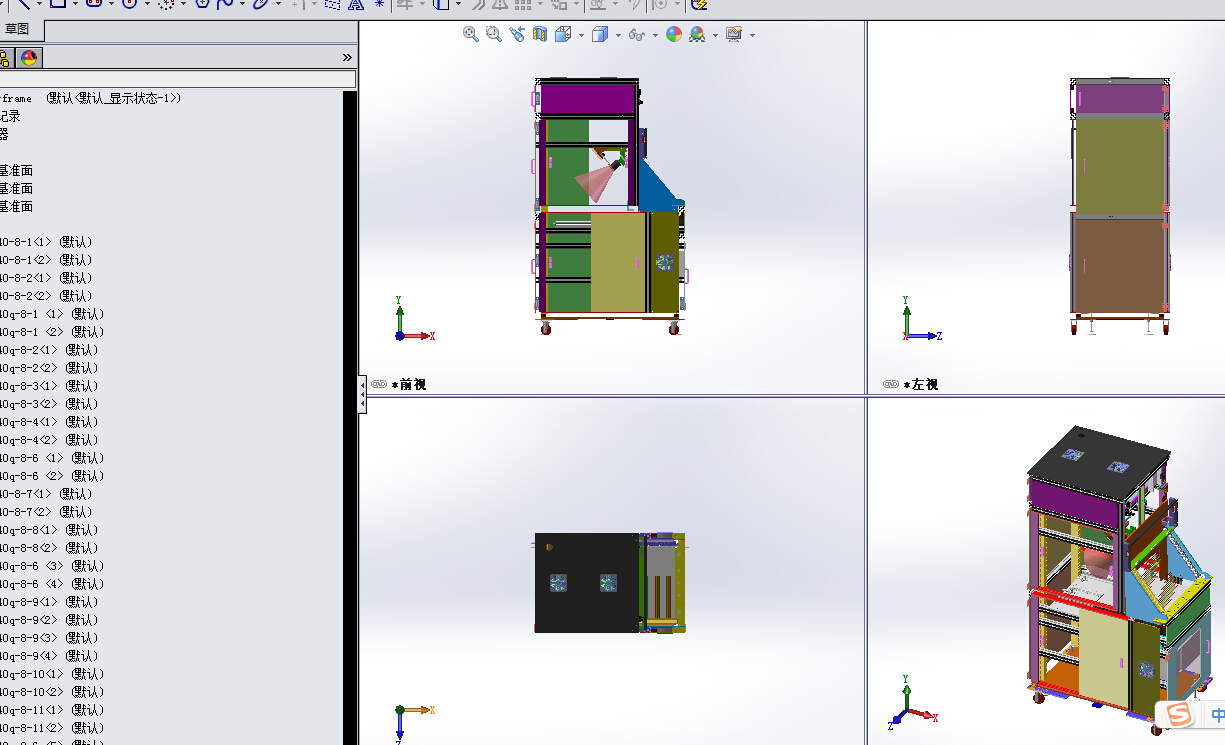Select tree row 40q-8-9<1> (默认)
The height and width of the screenshot is (745, 1225).
[x=49, y=602]
